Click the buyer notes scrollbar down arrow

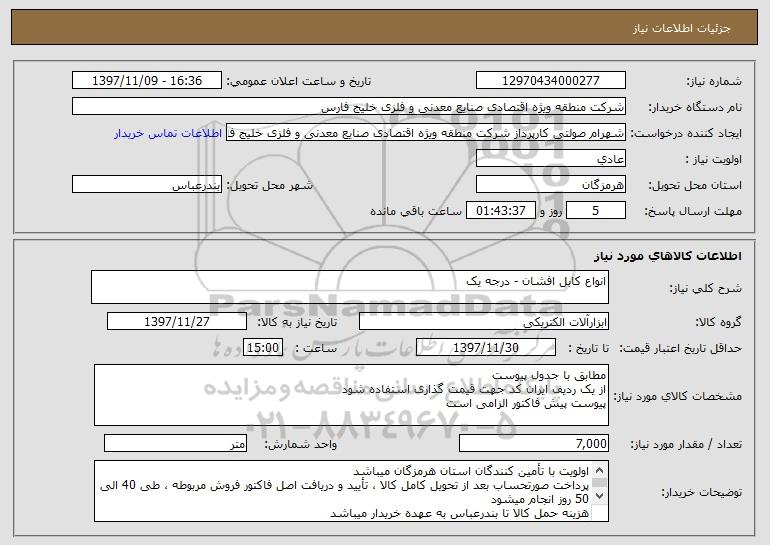click(x=599, y=496)
